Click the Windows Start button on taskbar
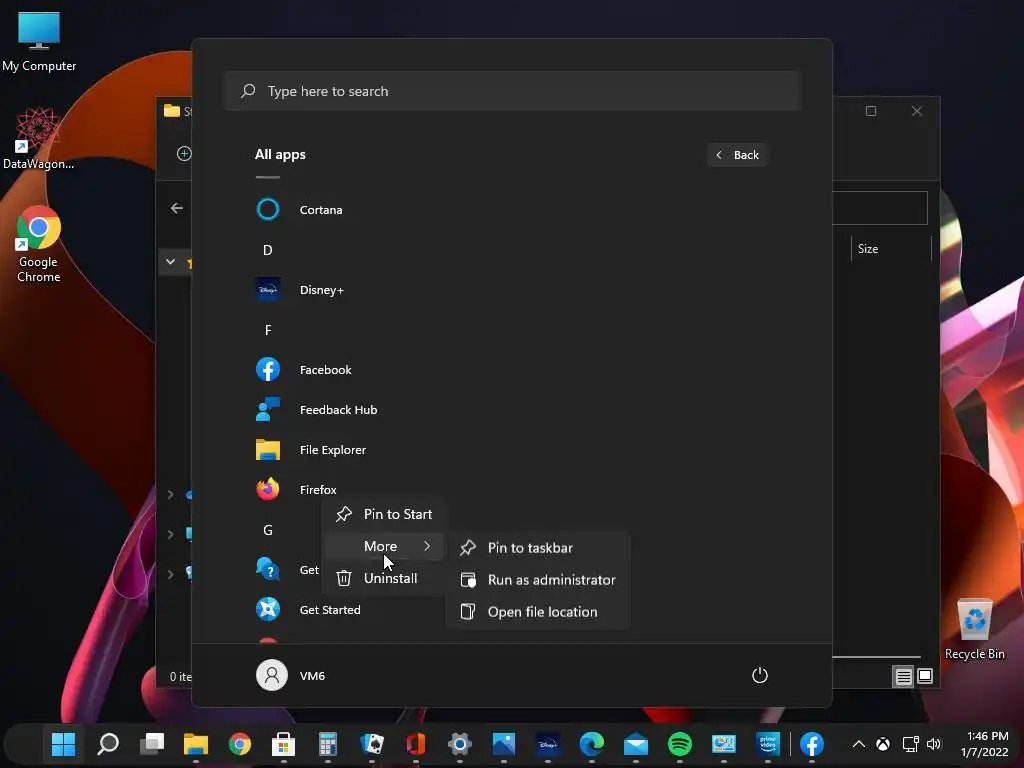Screen dimensions: 1024x768 point(63,744)
